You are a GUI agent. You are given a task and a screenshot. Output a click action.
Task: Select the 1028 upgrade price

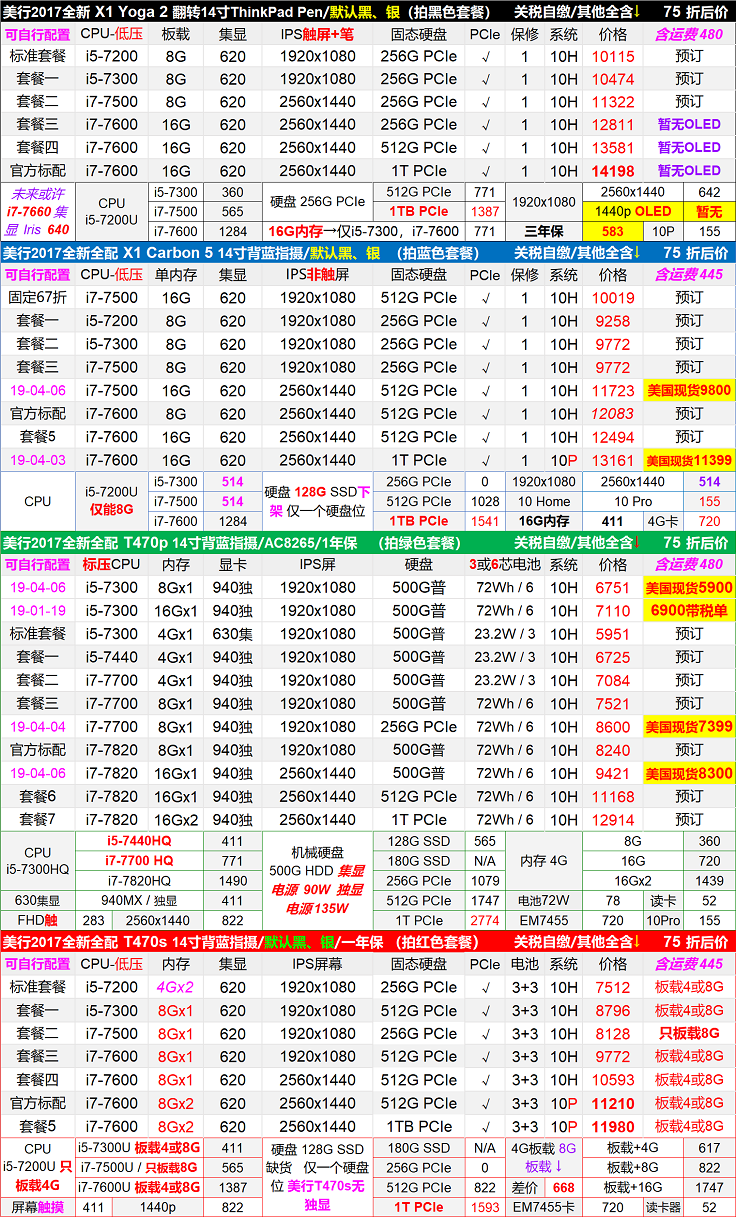485,502
